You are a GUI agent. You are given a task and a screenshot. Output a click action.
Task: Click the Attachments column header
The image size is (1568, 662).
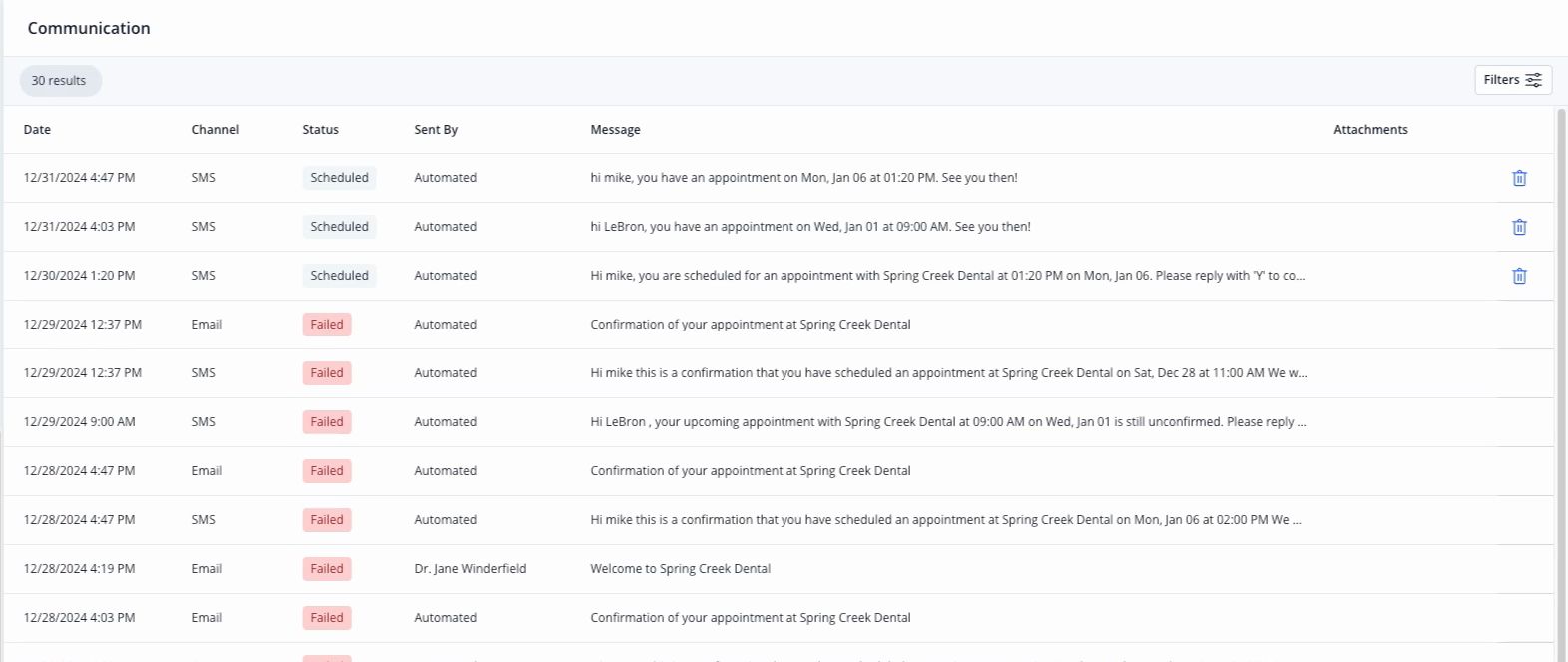click(1370, 130)
